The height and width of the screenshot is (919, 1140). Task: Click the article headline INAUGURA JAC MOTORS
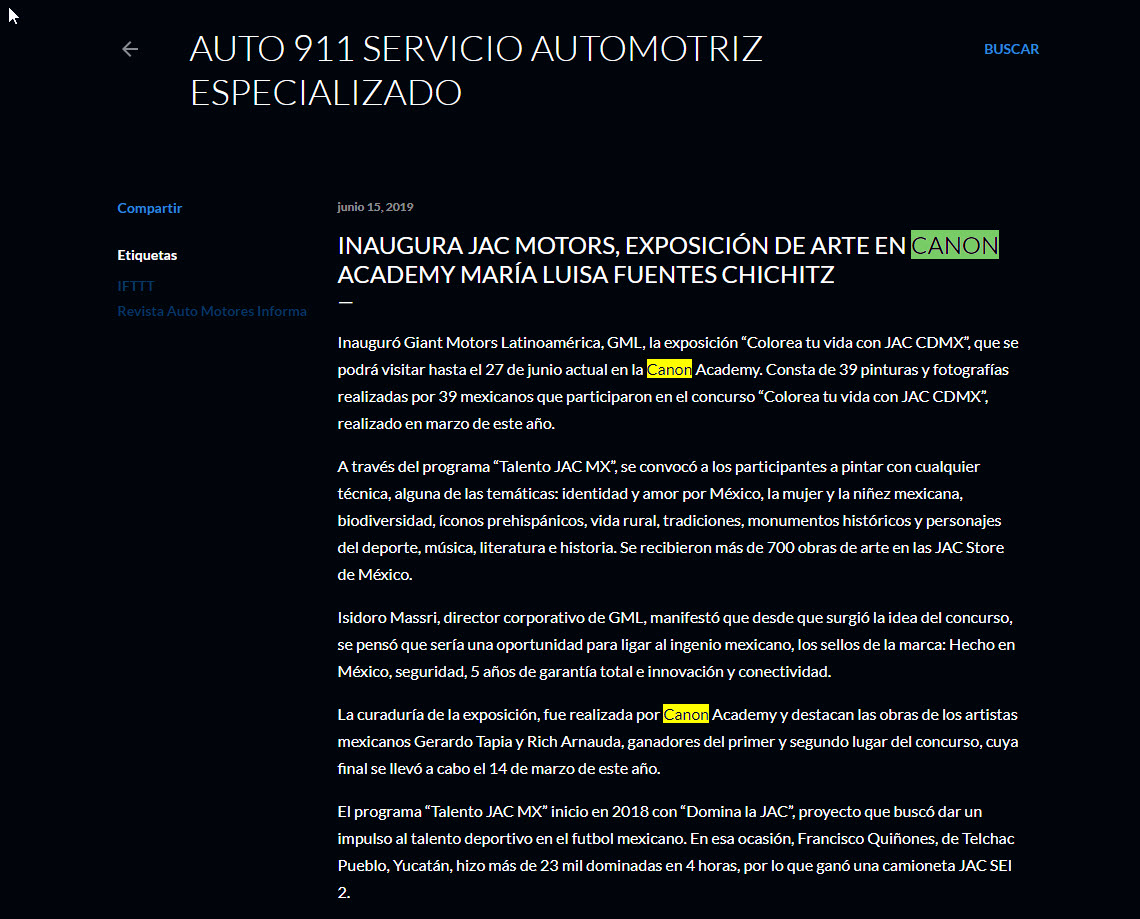668,260
